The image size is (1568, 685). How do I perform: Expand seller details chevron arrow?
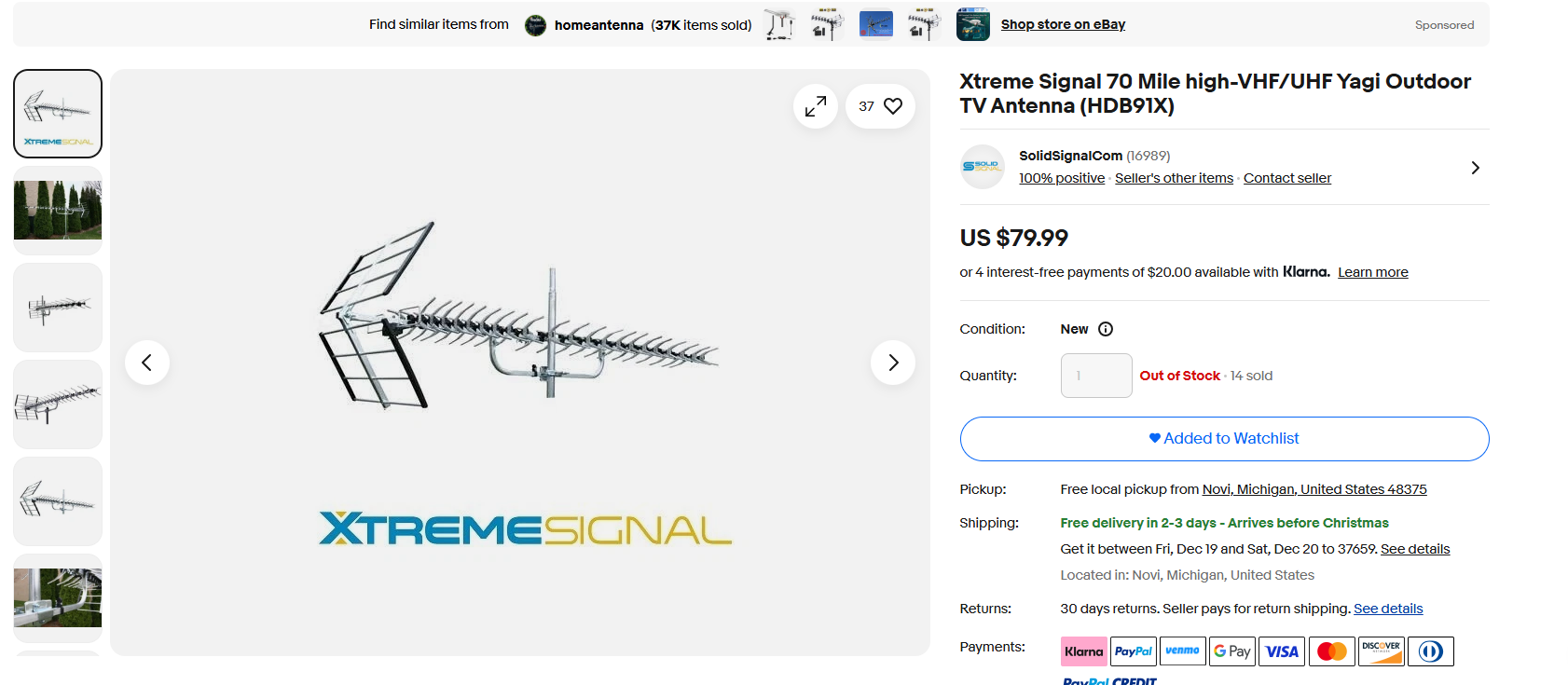pyautogui.click(x=1475, y=168)
